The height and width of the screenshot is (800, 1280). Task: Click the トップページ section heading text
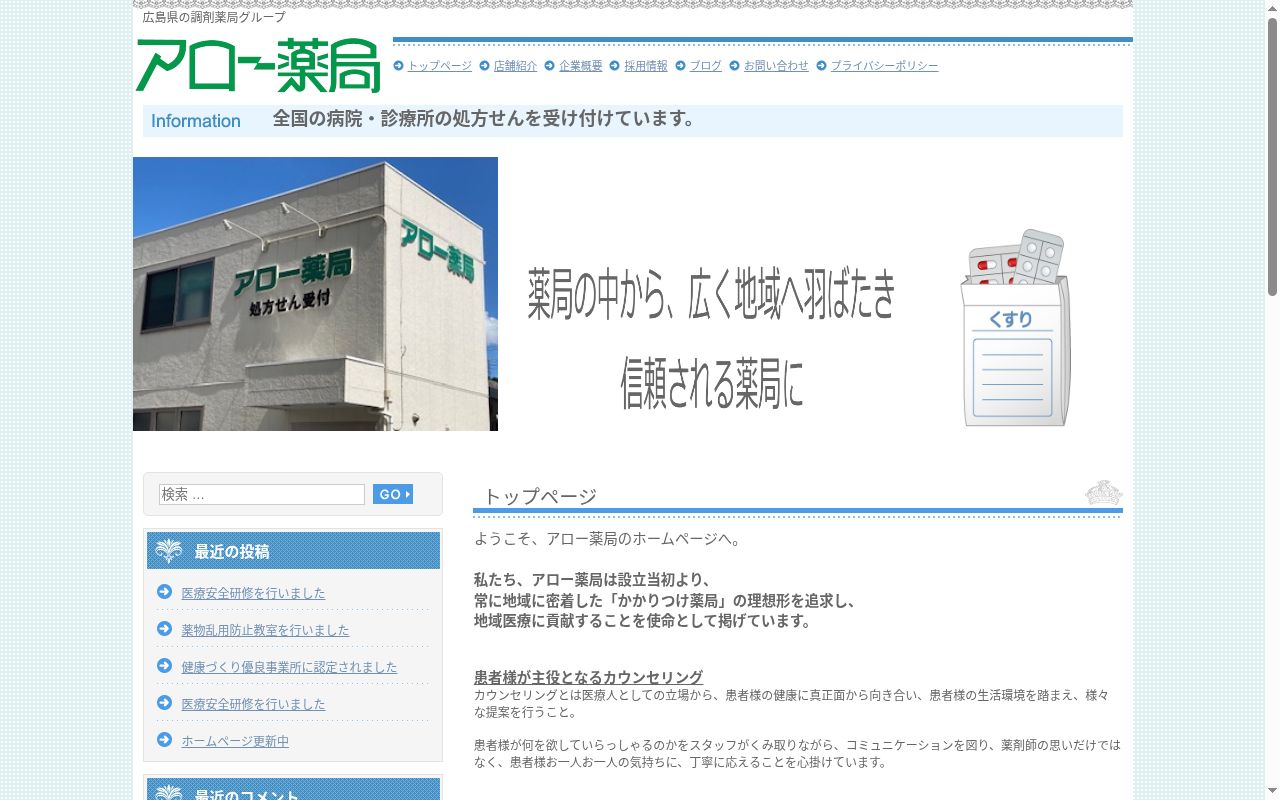coord(540,496)
